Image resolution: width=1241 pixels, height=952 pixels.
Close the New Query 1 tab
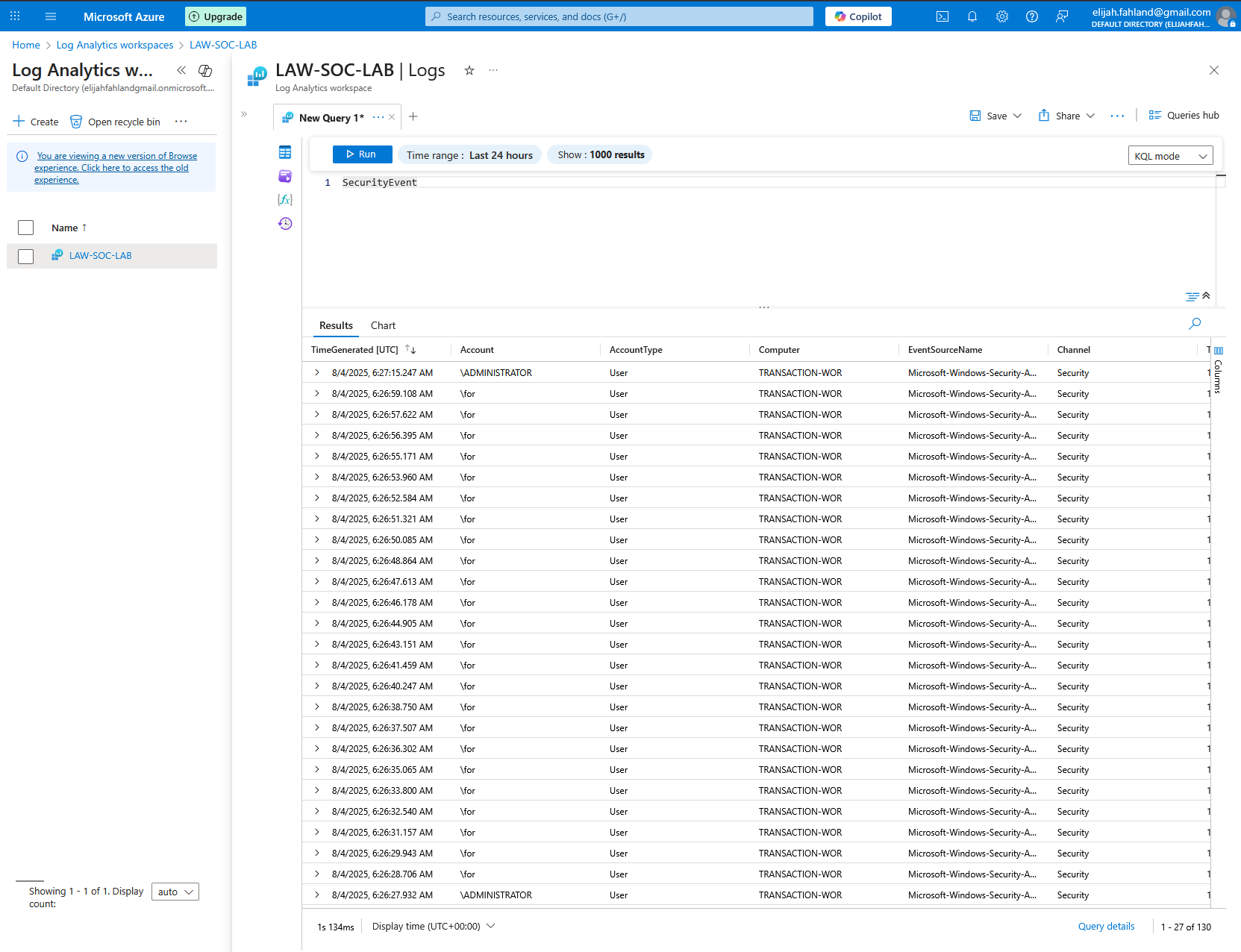pos(392,117)
